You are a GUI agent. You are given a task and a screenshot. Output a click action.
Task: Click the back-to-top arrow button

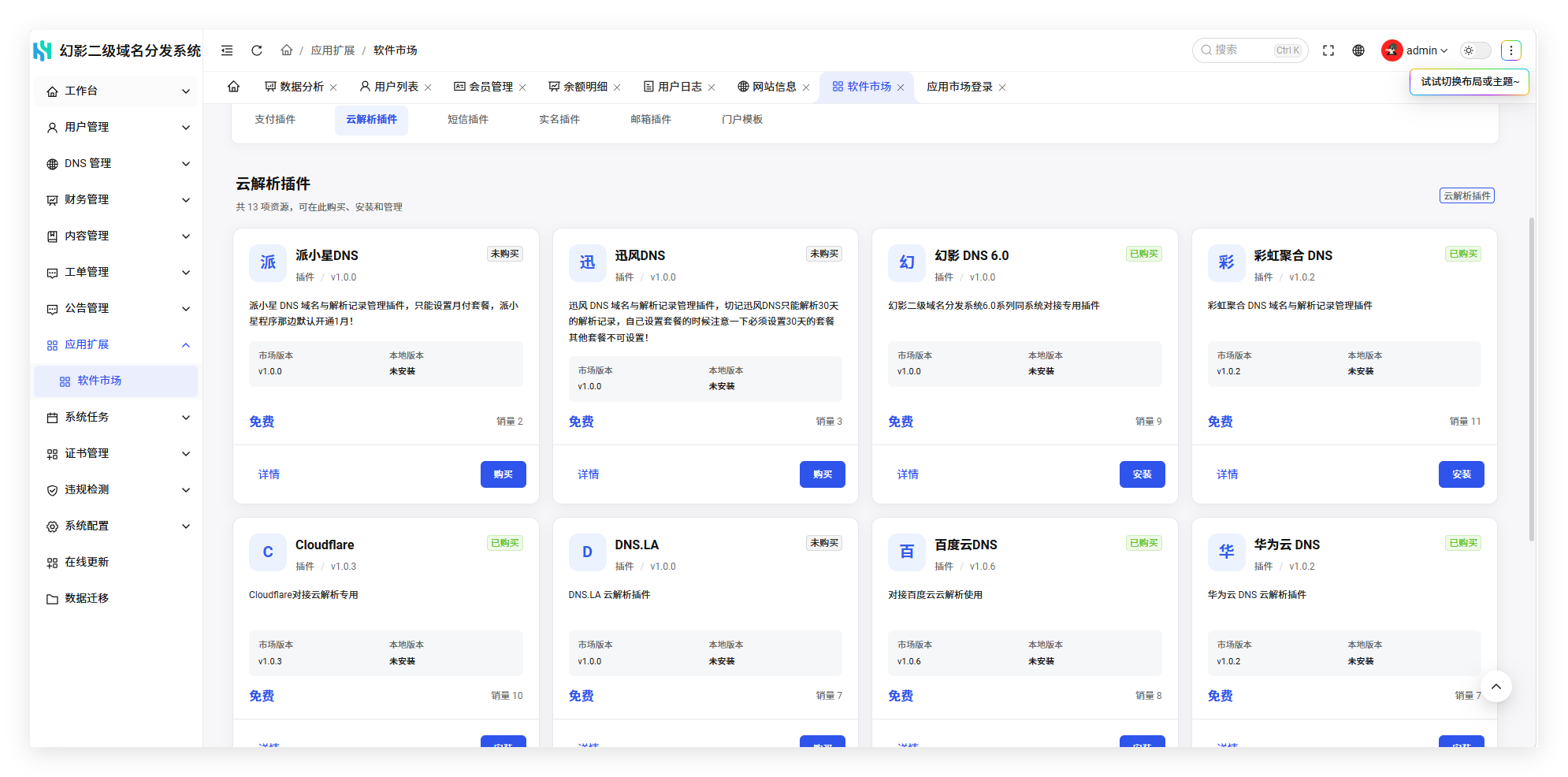click(x=1496, y=686)
